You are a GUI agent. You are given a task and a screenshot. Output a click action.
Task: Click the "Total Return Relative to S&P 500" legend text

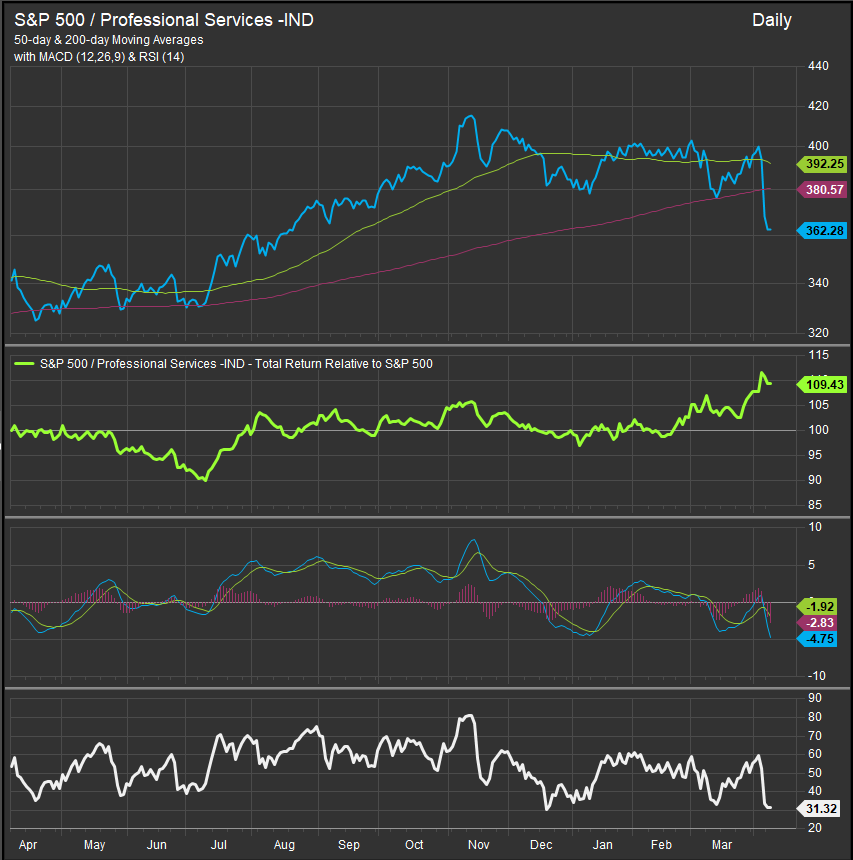pos(343,364)
